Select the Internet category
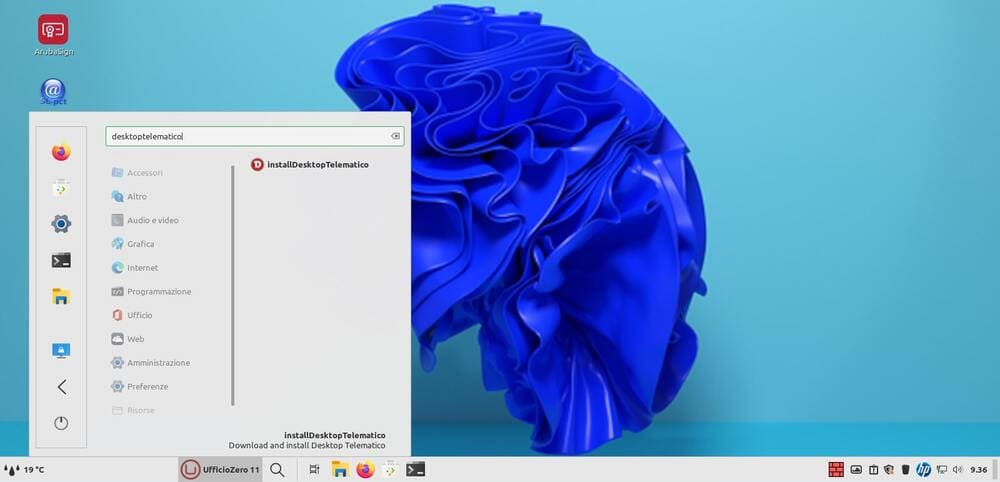 (x=142, y=268)
